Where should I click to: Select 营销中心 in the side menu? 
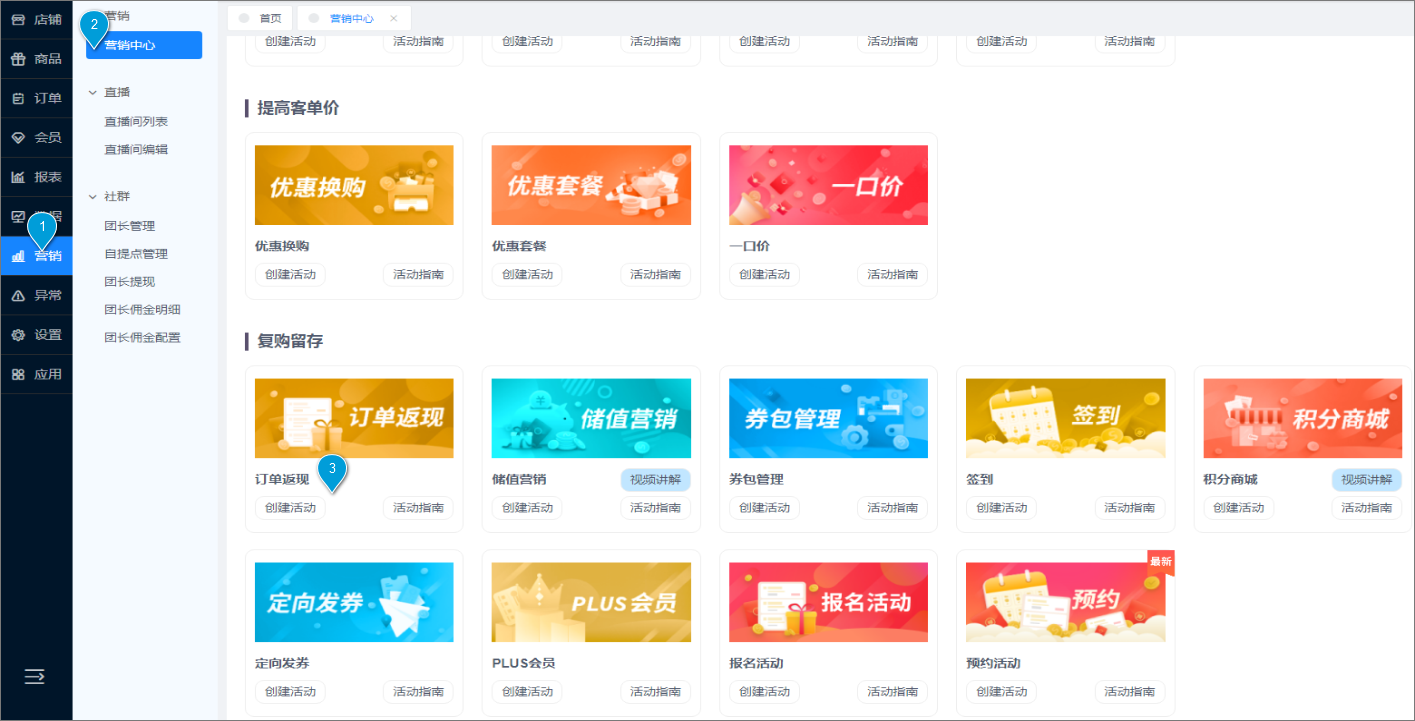144,45
